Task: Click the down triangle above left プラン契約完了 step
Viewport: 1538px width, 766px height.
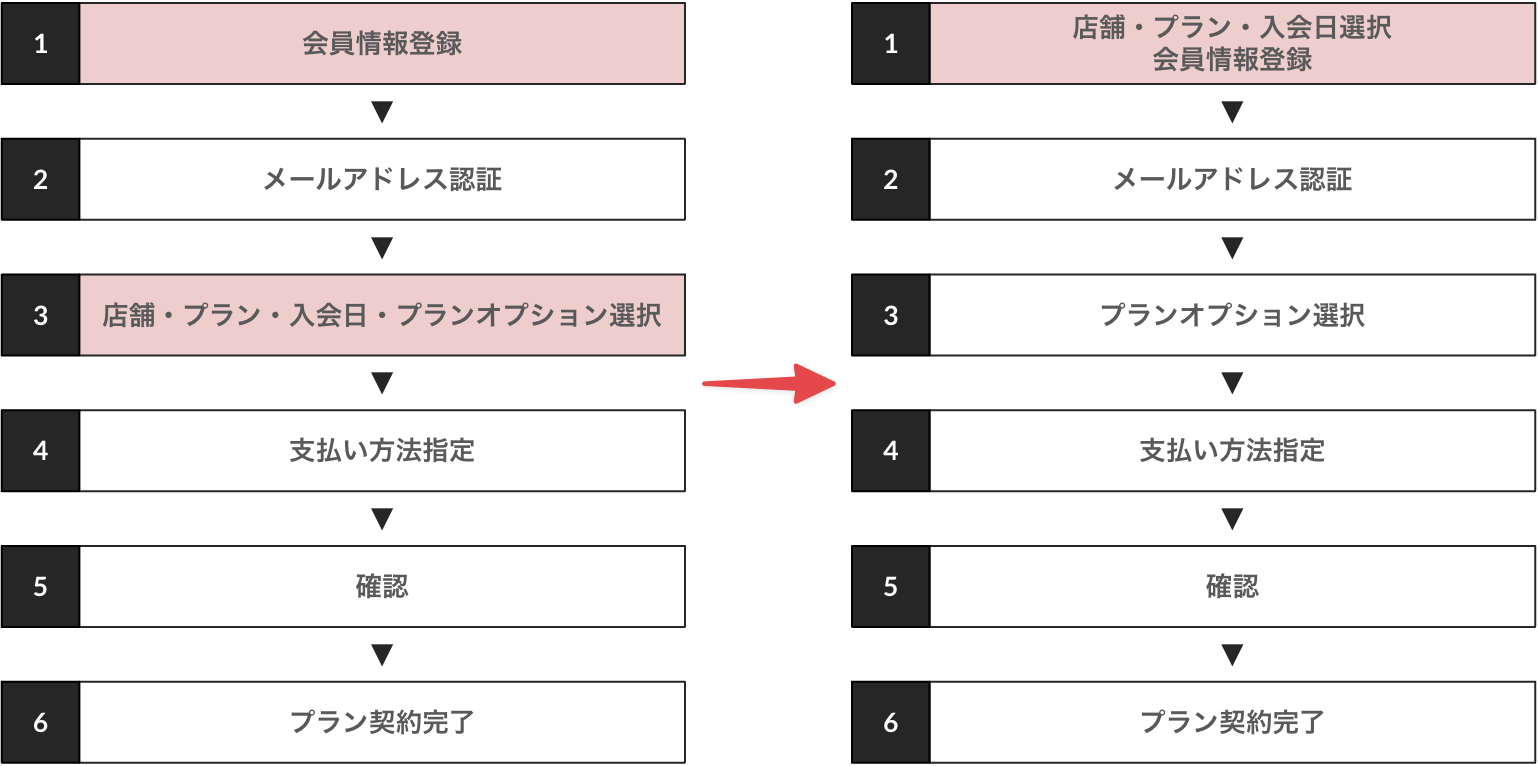Action: (382, 655)
